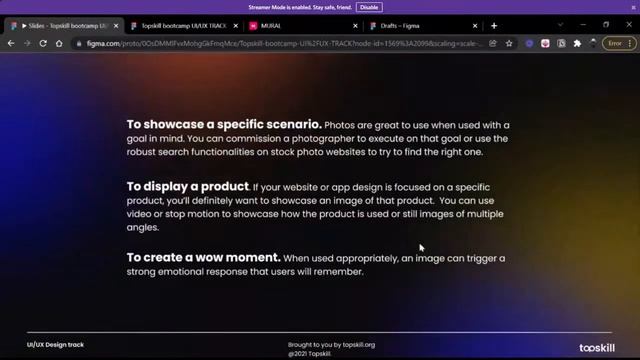
Task: Open a new browser tab
Action: [494, 26]
